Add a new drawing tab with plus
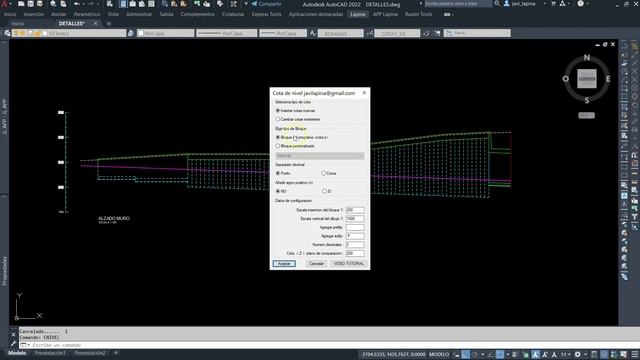The width and height of the screenshot is (640, 360). (109, 24)
